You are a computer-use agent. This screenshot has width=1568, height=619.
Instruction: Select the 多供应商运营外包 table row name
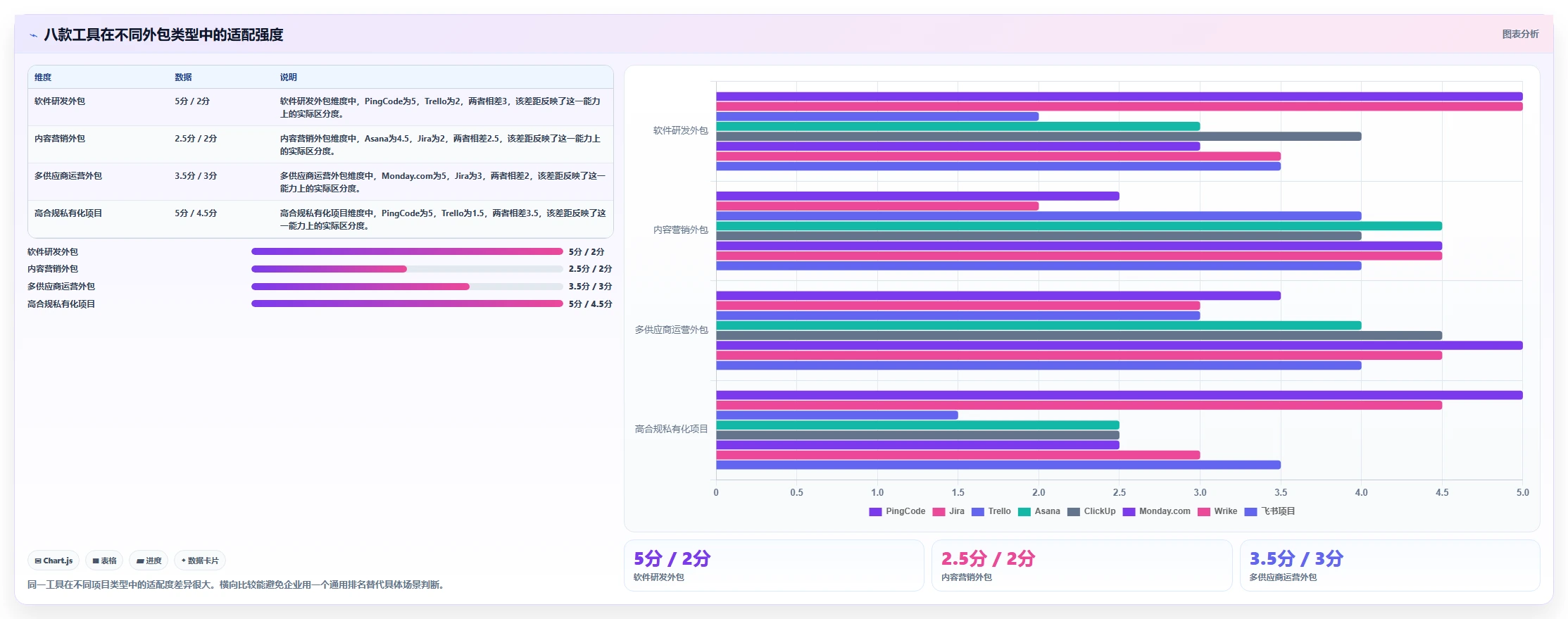(68, 176)
